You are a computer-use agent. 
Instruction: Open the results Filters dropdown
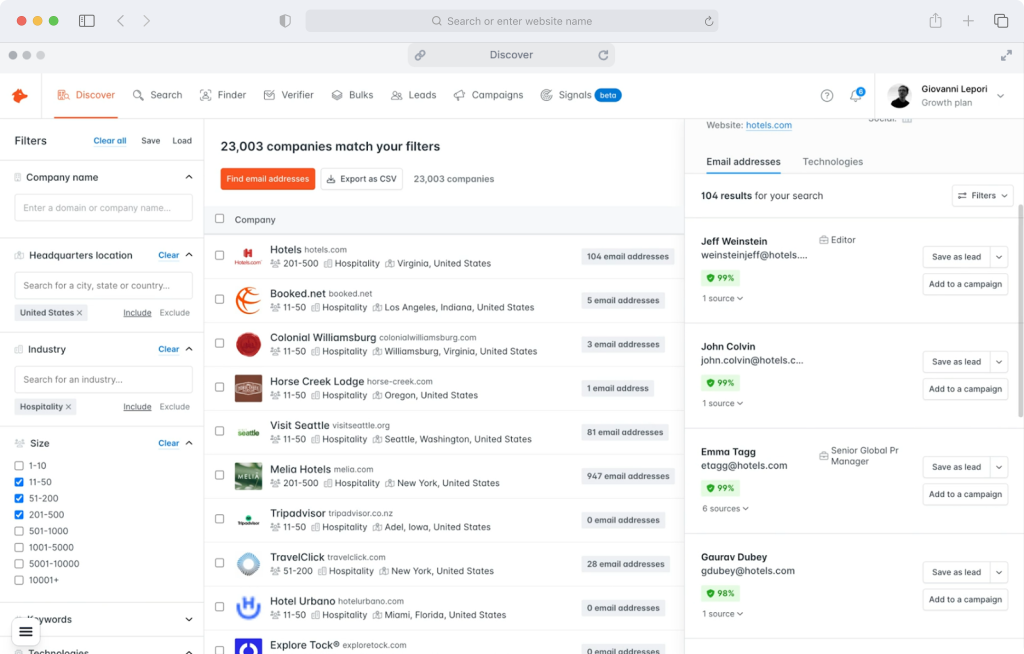982,195
